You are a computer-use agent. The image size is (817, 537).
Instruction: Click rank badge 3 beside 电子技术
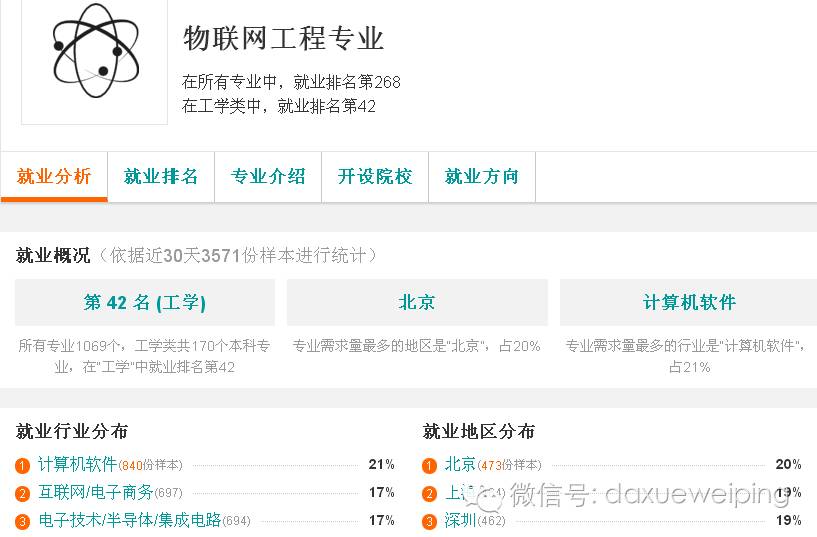coord(22,521)
